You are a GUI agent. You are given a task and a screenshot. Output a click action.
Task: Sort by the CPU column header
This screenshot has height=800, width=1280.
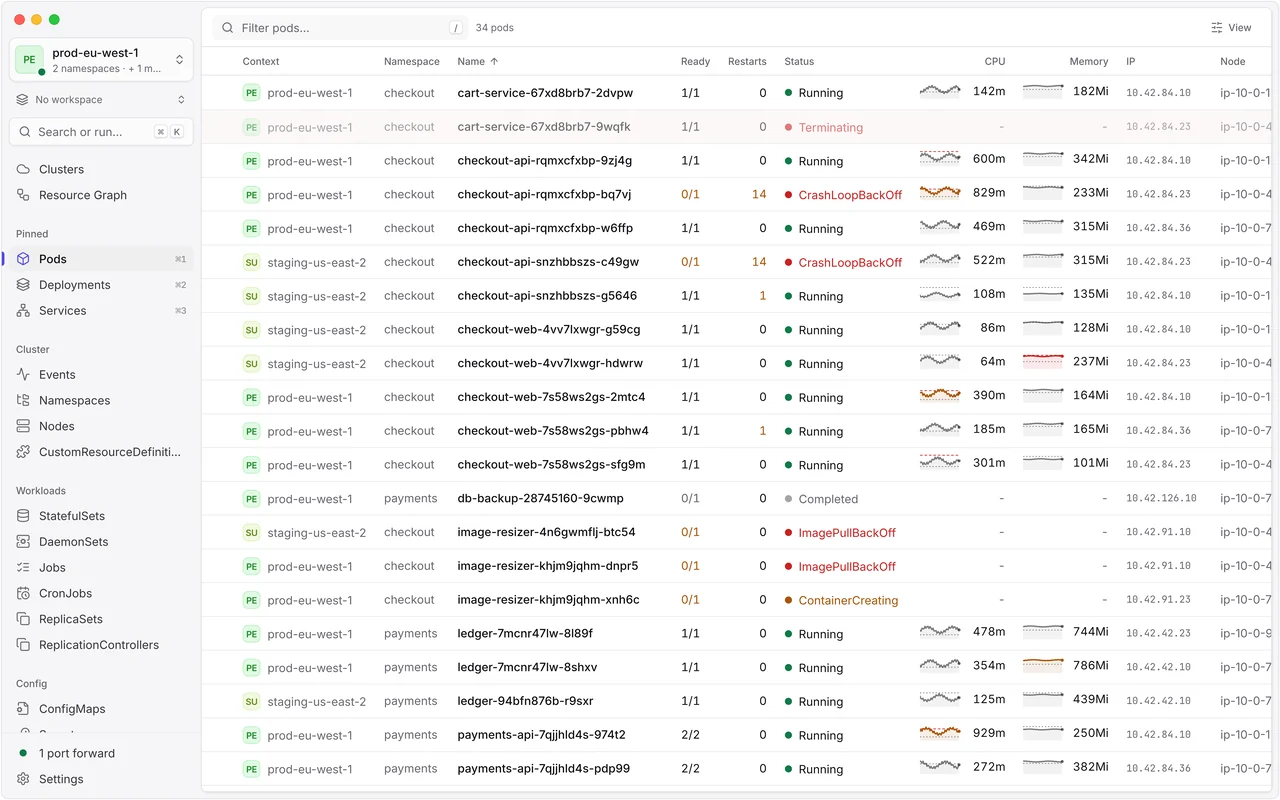(995, 62)
